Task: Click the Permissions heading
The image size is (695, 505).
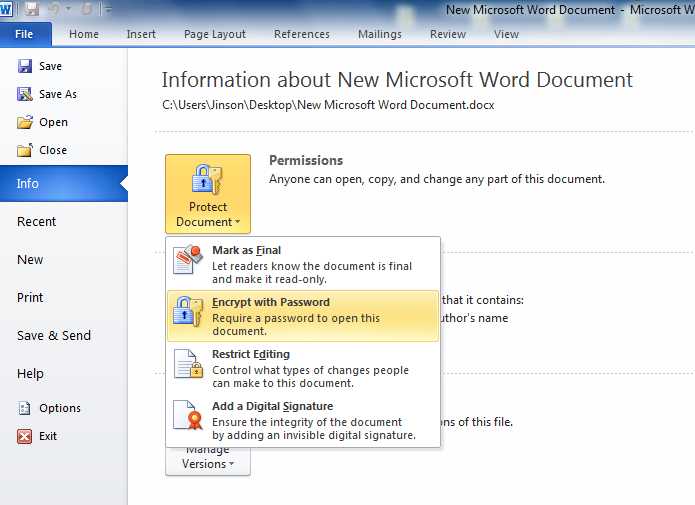Action: tap(306, 160)
